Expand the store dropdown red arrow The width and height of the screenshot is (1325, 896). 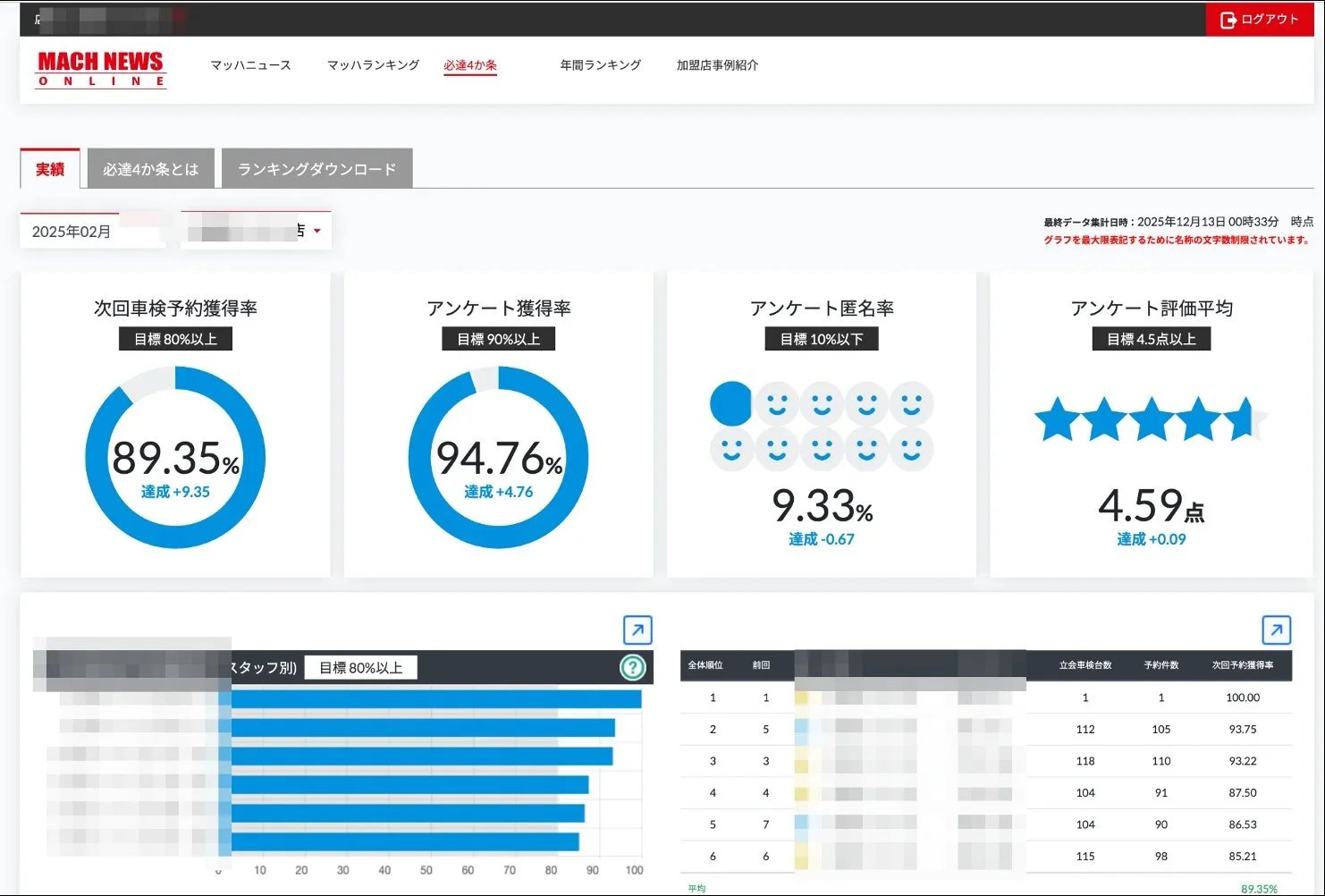pos(317,232)
